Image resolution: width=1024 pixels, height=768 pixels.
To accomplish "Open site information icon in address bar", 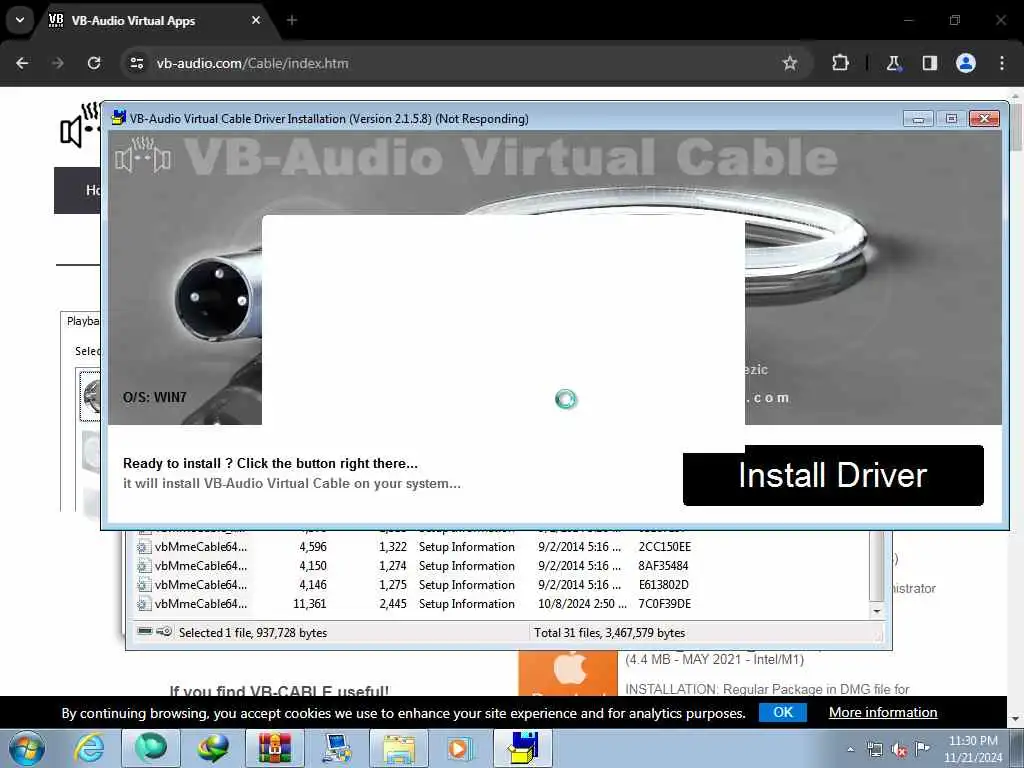I will tap(136, 63).
